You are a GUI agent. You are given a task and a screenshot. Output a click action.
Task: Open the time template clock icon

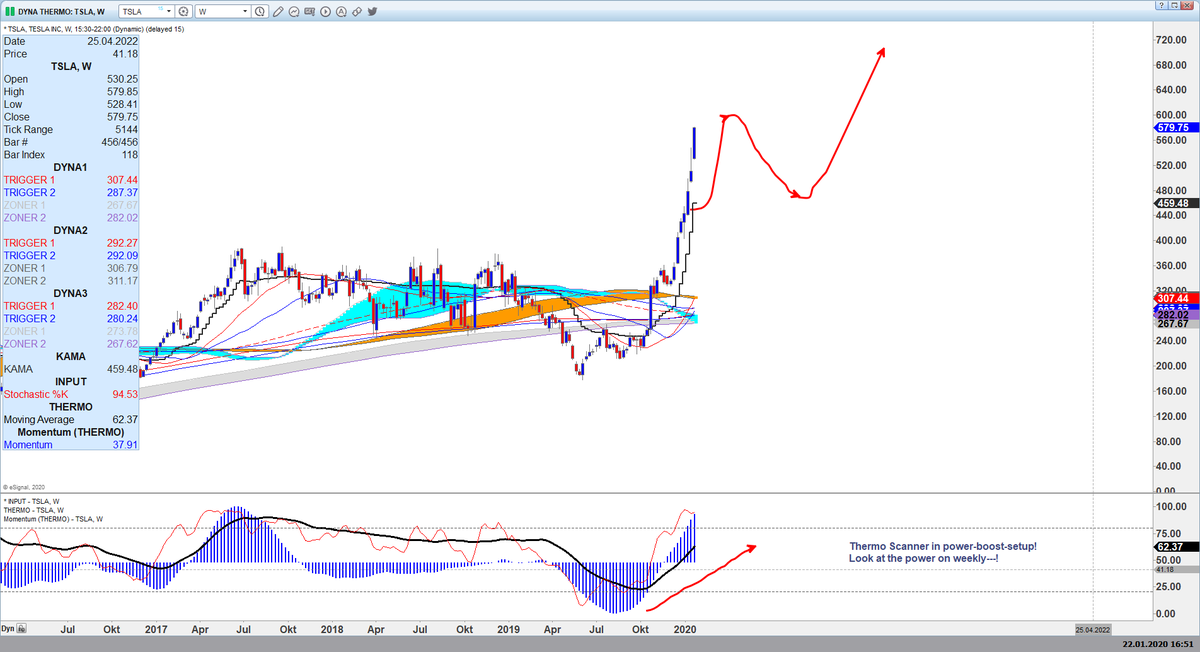click(x=259, y=12)
